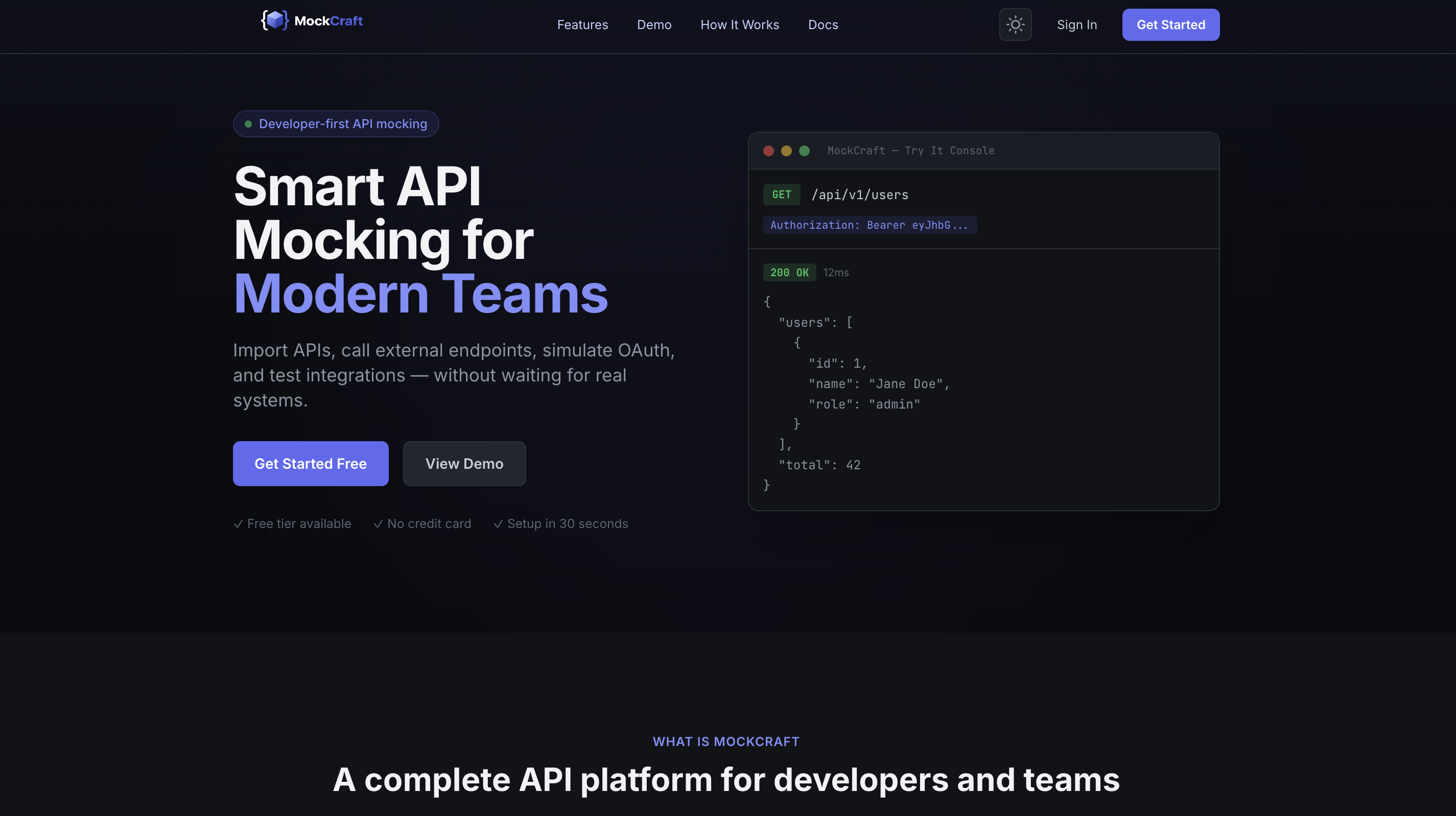Open the Docs navigation link

(x=823, y=25)
